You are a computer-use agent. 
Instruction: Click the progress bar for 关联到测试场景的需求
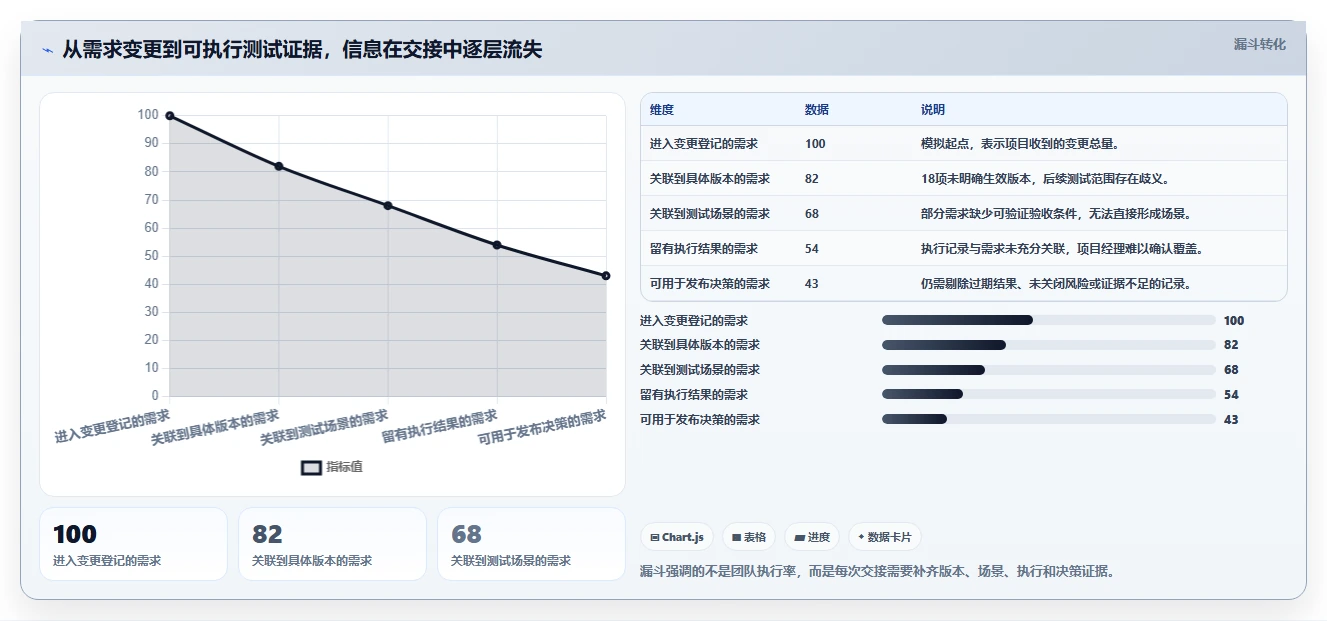click(x=1048, y=370)
